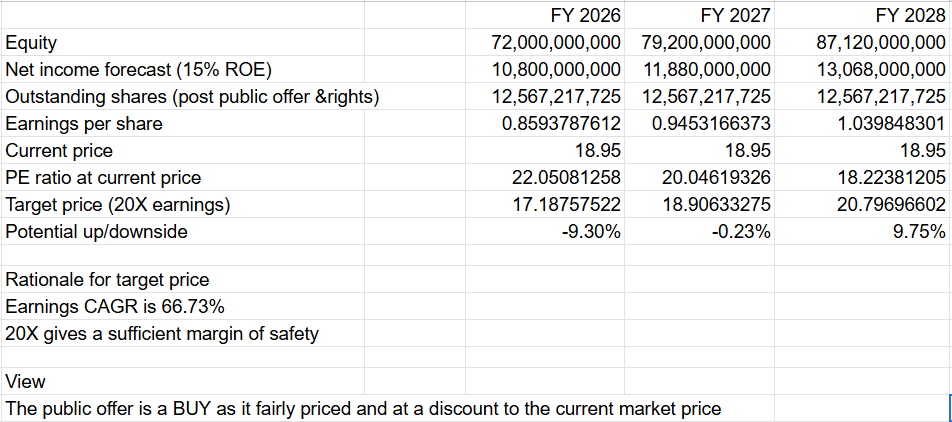Click the Net income forecast label cell
The width and height of the screenshot is (952, 422).
138,70
